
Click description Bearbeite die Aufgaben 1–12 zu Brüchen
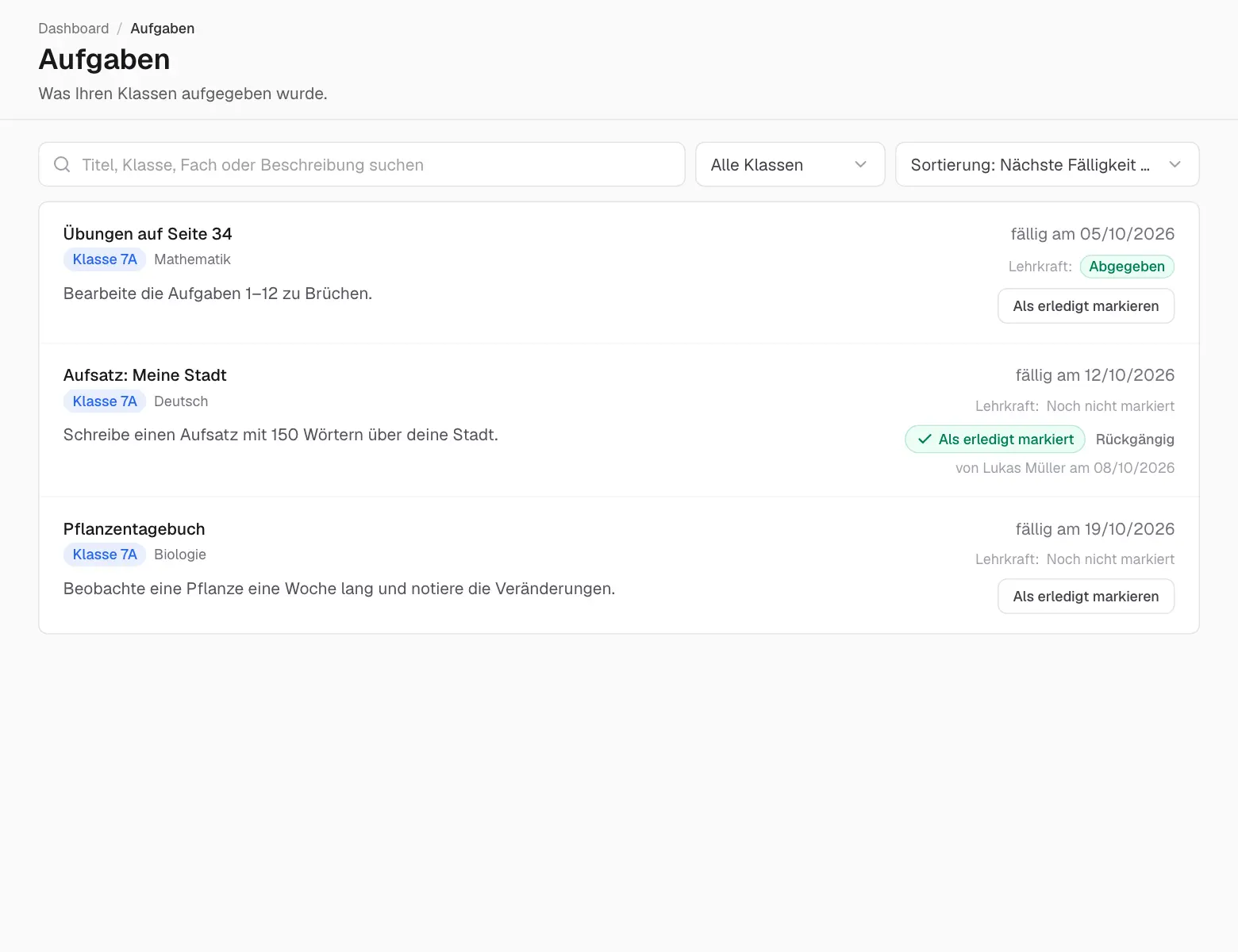pyautogui.click(x=217, y=294)
